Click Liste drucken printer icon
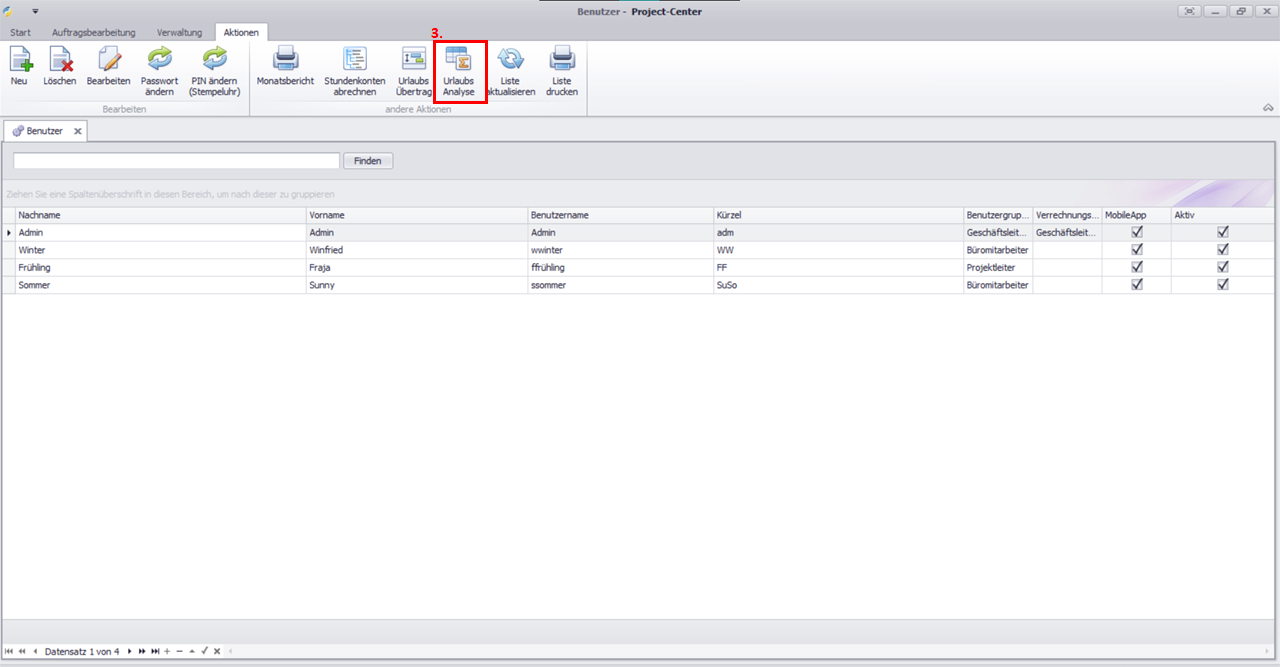This screenshot has height=667, width=1280. [561, 70]
